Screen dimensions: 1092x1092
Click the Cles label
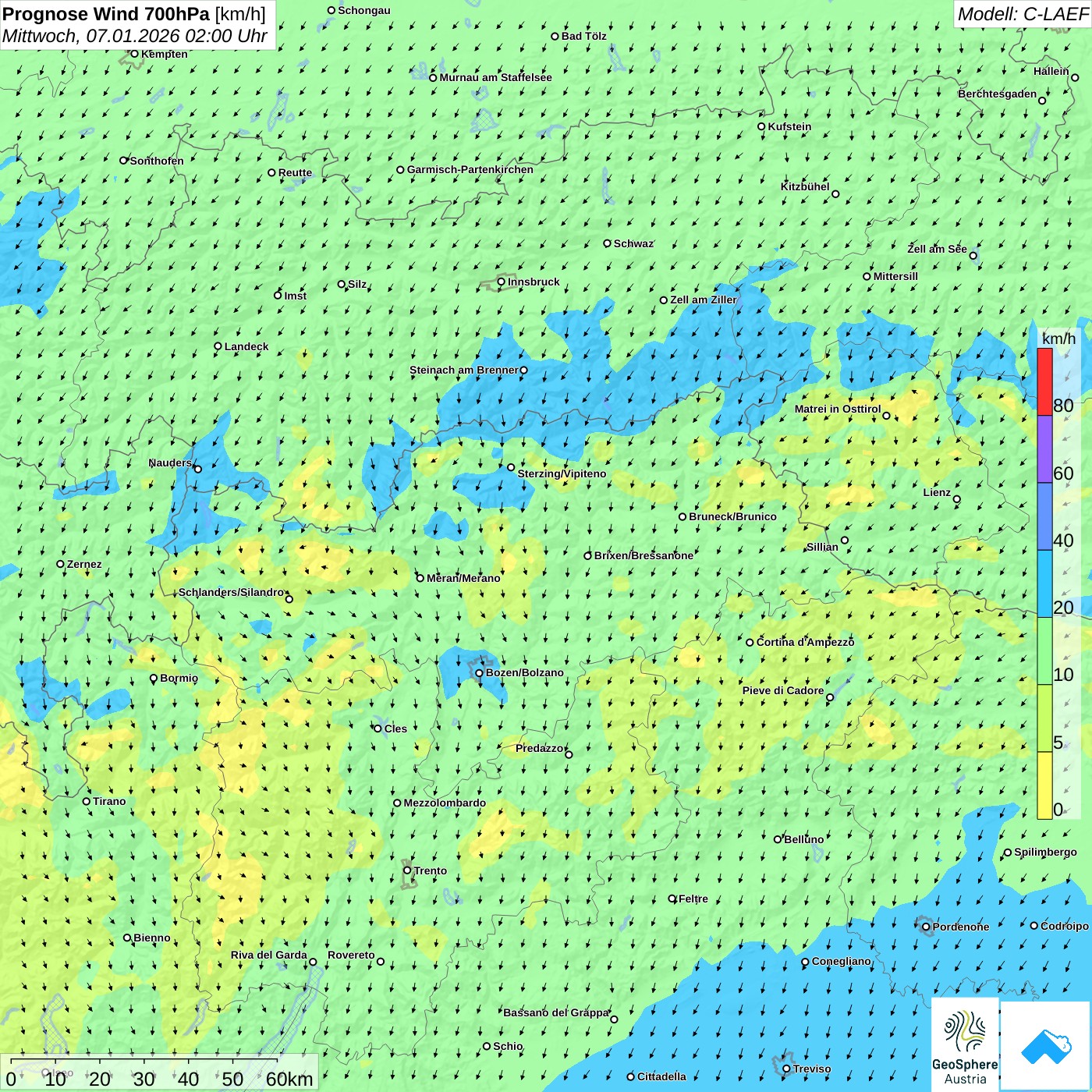click(x=395, y=729)
